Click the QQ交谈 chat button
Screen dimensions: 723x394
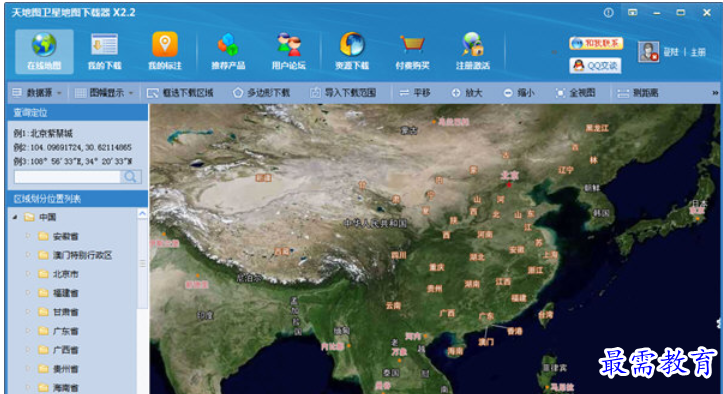(595, 66)
